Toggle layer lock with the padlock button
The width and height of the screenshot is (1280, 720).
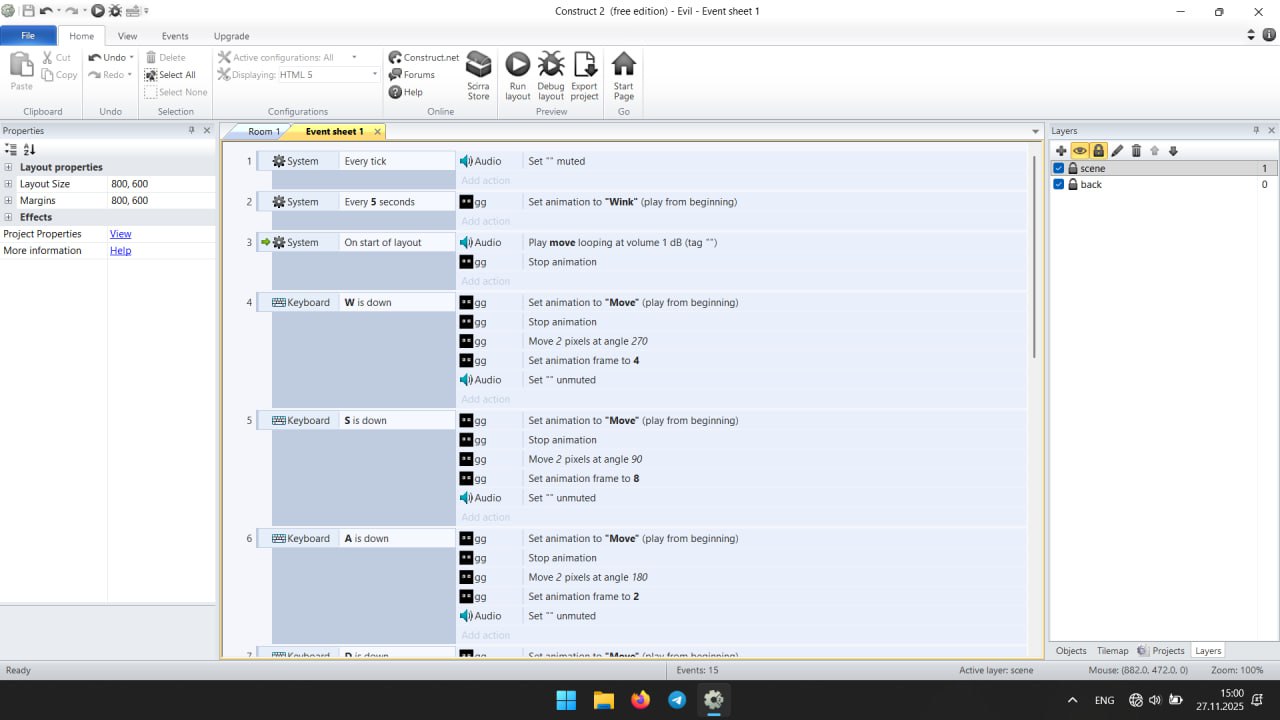(x=1098, y=151)
